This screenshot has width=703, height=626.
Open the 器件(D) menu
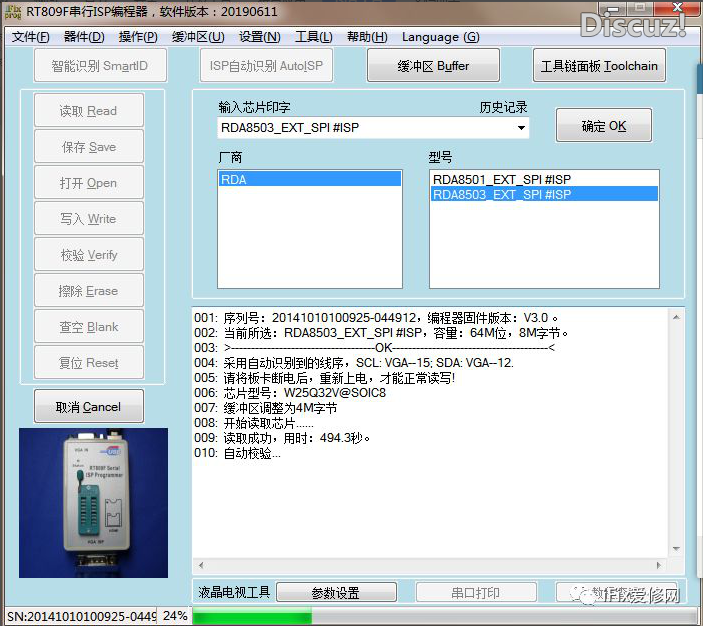(84, 37)
